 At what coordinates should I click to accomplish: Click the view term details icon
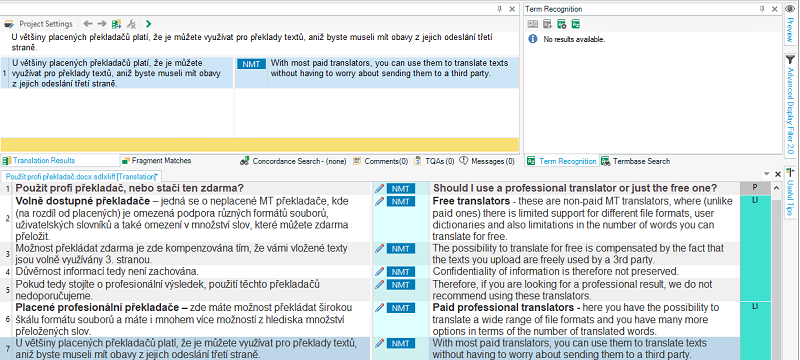533,23
